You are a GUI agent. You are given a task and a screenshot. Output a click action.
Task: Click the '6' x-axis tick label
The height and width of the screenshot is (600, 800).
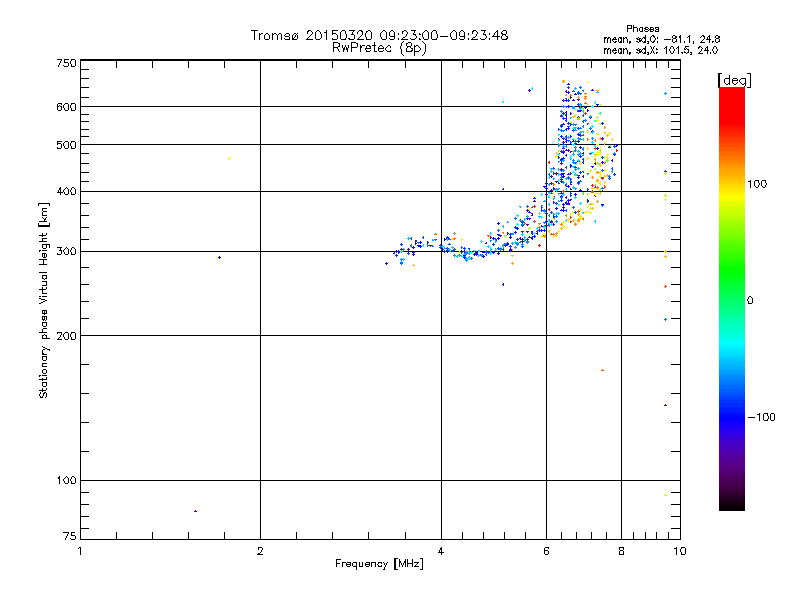point(546,551)
